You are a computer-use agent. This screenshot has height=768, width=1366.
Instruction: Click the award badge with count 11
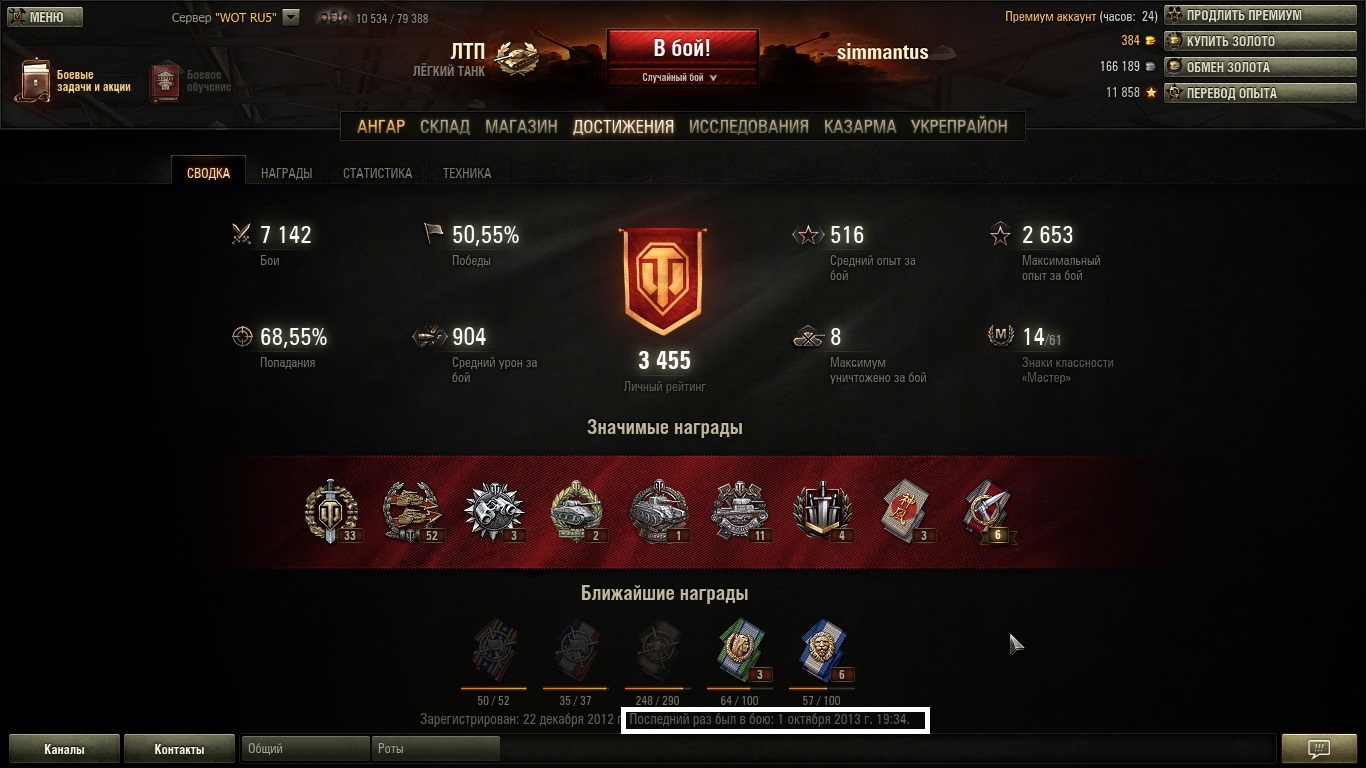pyautogui.click(x=739, y=510)
